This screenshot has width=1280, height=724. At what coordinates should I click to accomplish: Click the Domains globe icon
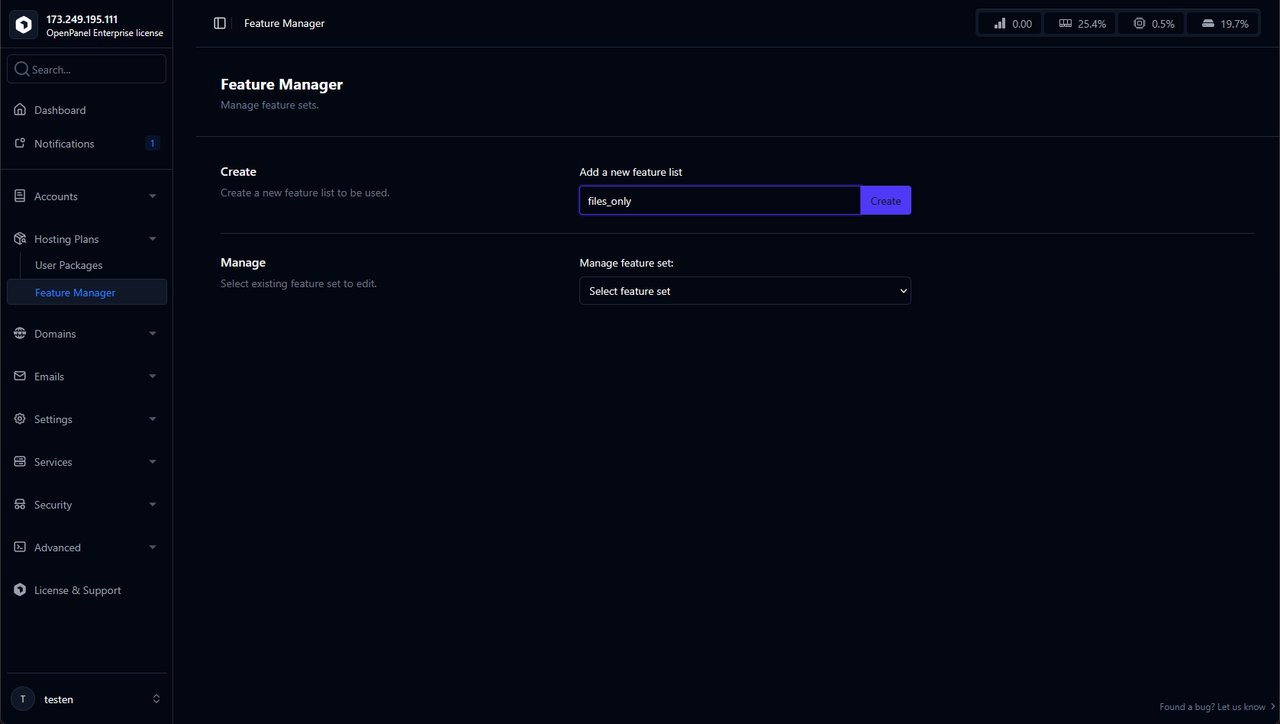(x=20, y=334)
